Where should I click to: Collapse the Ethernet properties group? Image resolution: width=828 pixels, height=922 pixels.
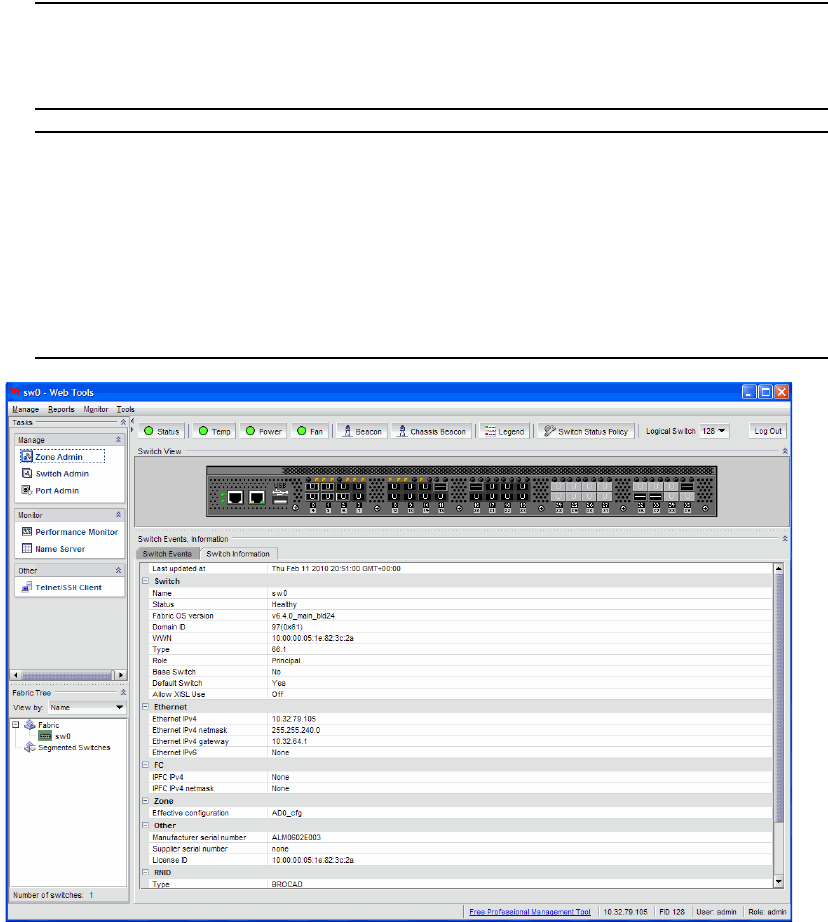pyautogui.click(x=145, y=707)
